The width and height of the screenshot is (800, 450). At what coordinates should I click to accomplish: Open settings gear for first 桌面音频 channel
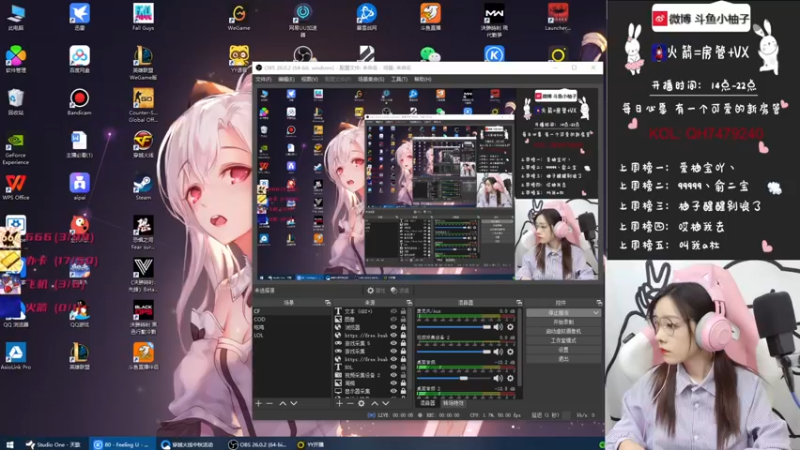click(510, 378)
